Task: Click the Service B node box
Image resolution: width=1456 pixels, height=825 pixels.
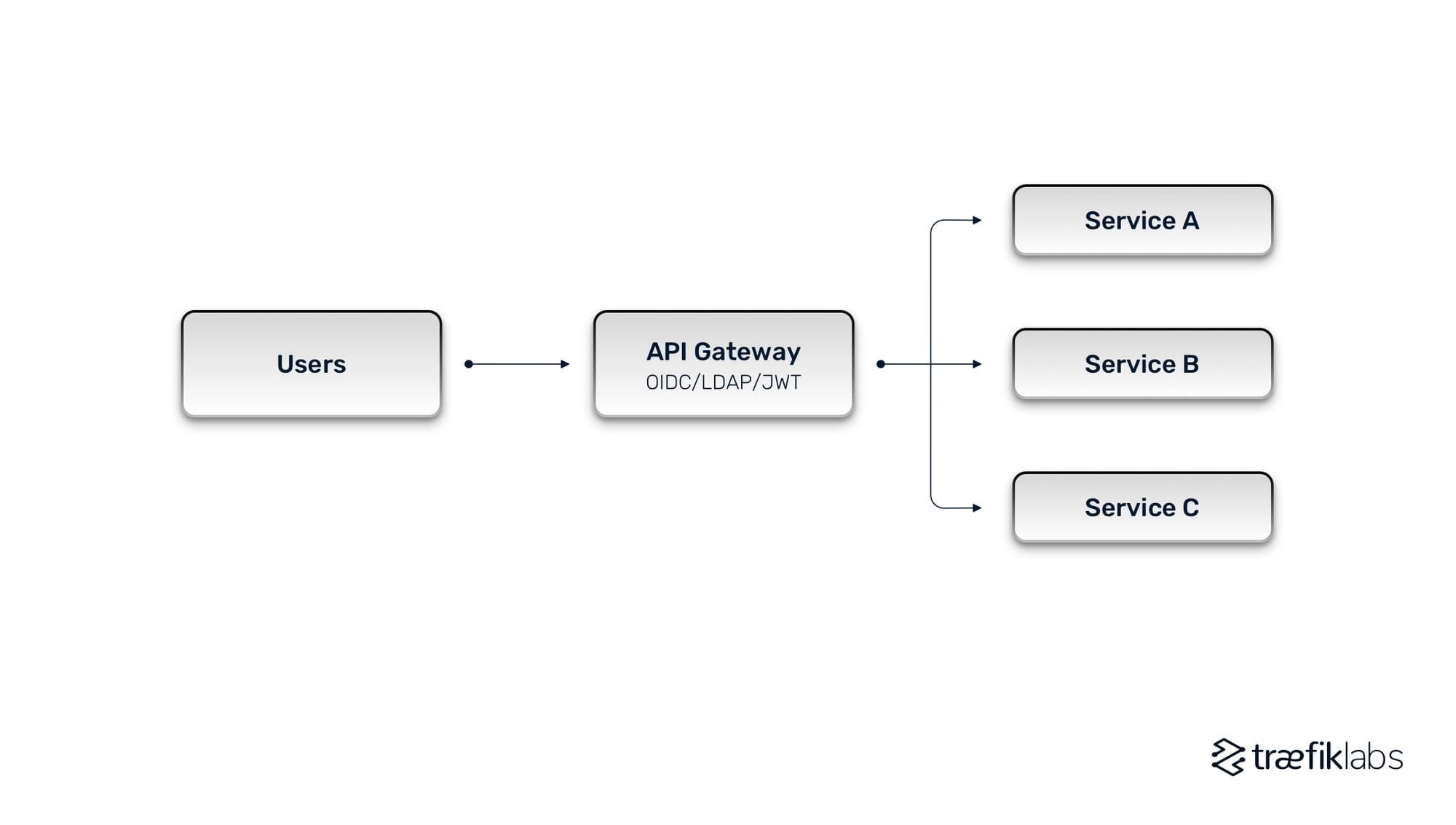Action: pos(1145,363)
